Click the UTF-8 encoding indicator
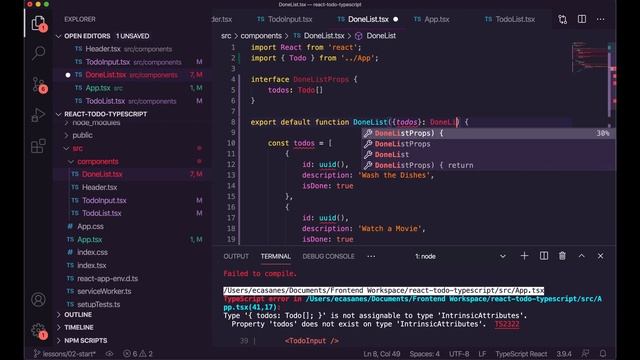 459,354
